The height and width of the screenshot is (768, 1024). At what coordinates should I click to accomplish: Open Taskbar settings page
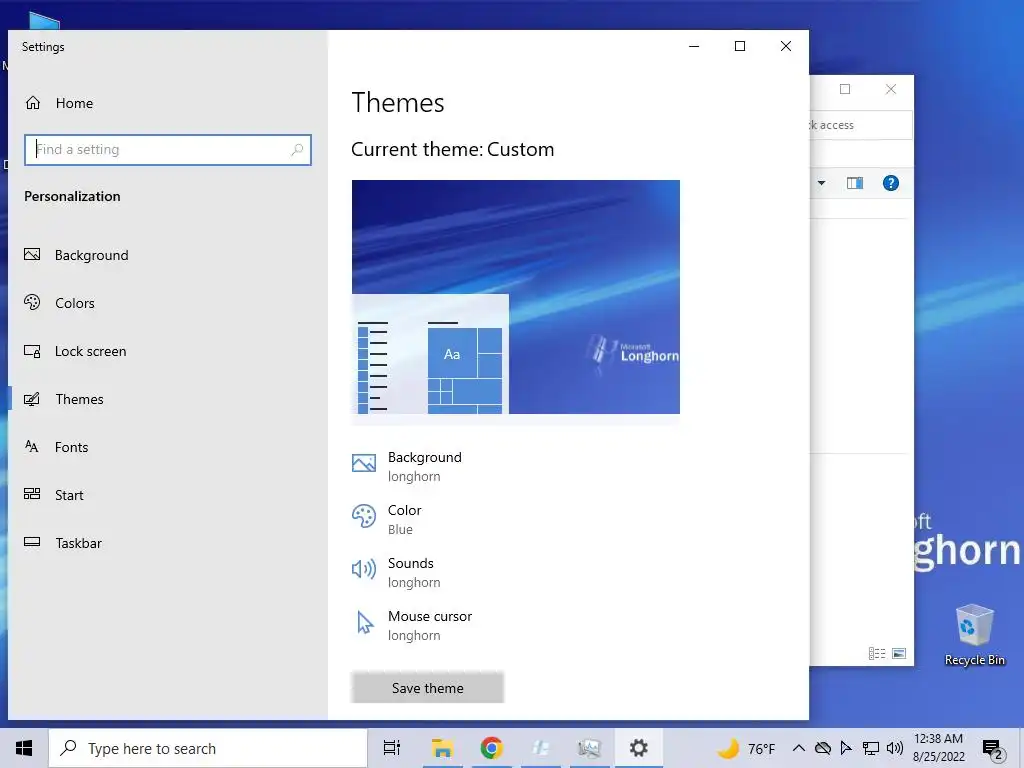[x=63, y=543]
